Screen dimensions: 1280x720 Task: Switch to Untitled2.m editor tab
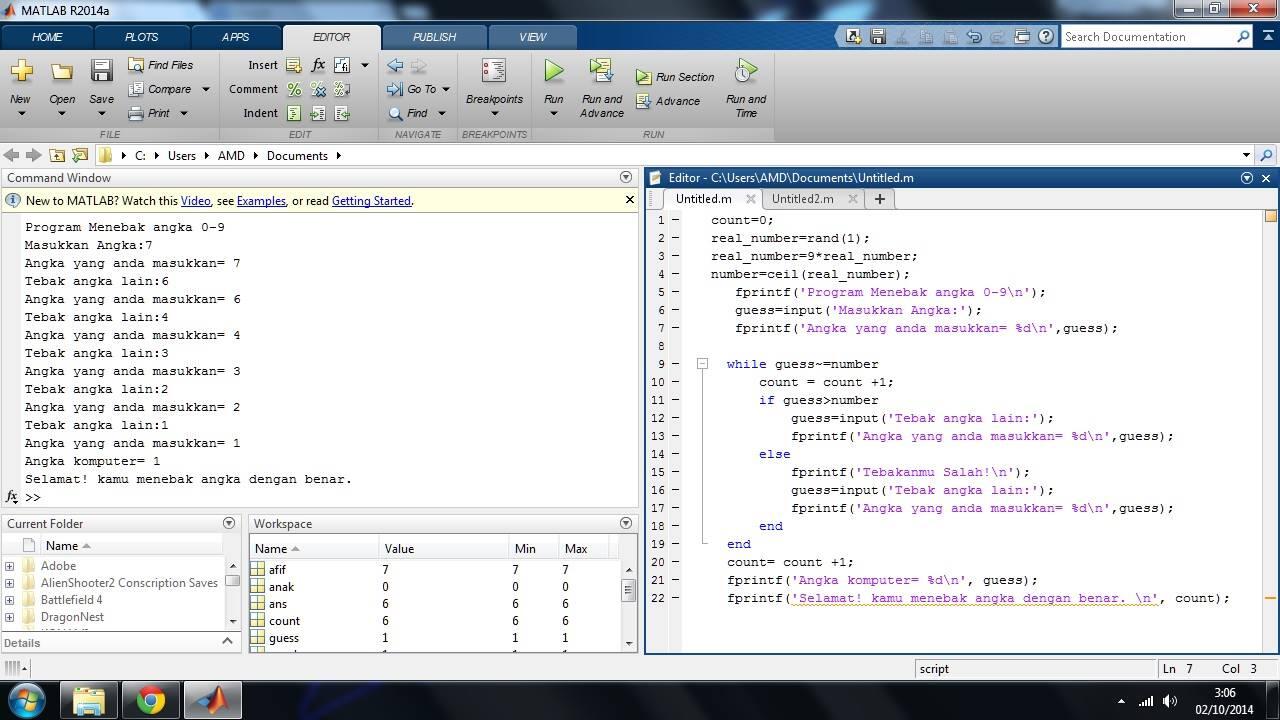coord(802,199)
